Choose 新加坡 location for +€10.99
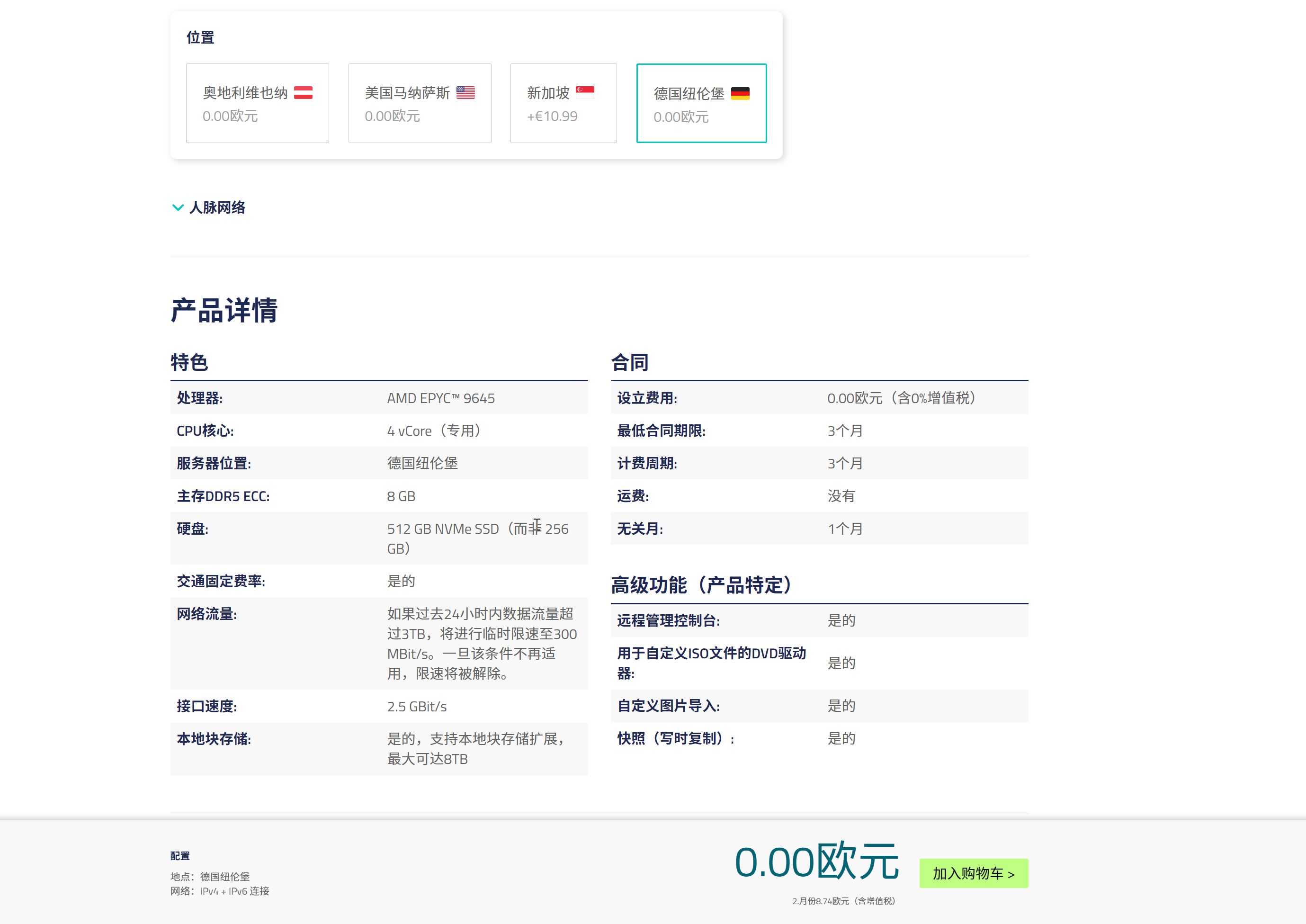The image size is (1306, 924). [x=564, y=103]
